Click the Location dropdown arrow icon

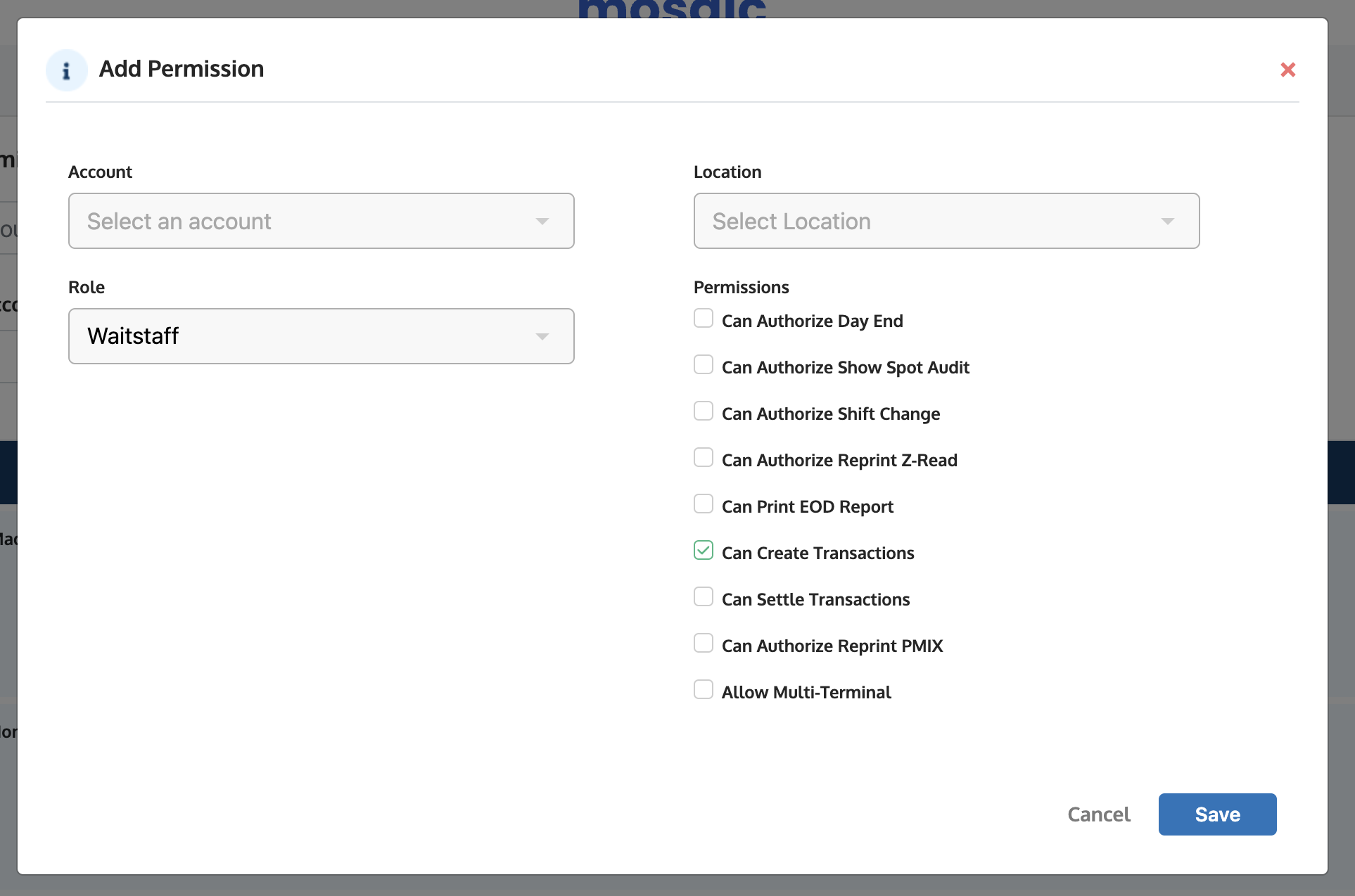[x=1167, y=222]
